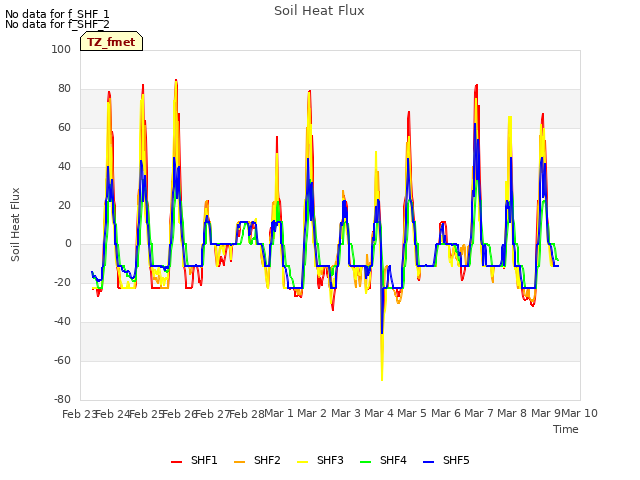Screen dimensions: 640x480
Task: Click the Feb 23 x-axis tick label
Action: coord(79,414)
